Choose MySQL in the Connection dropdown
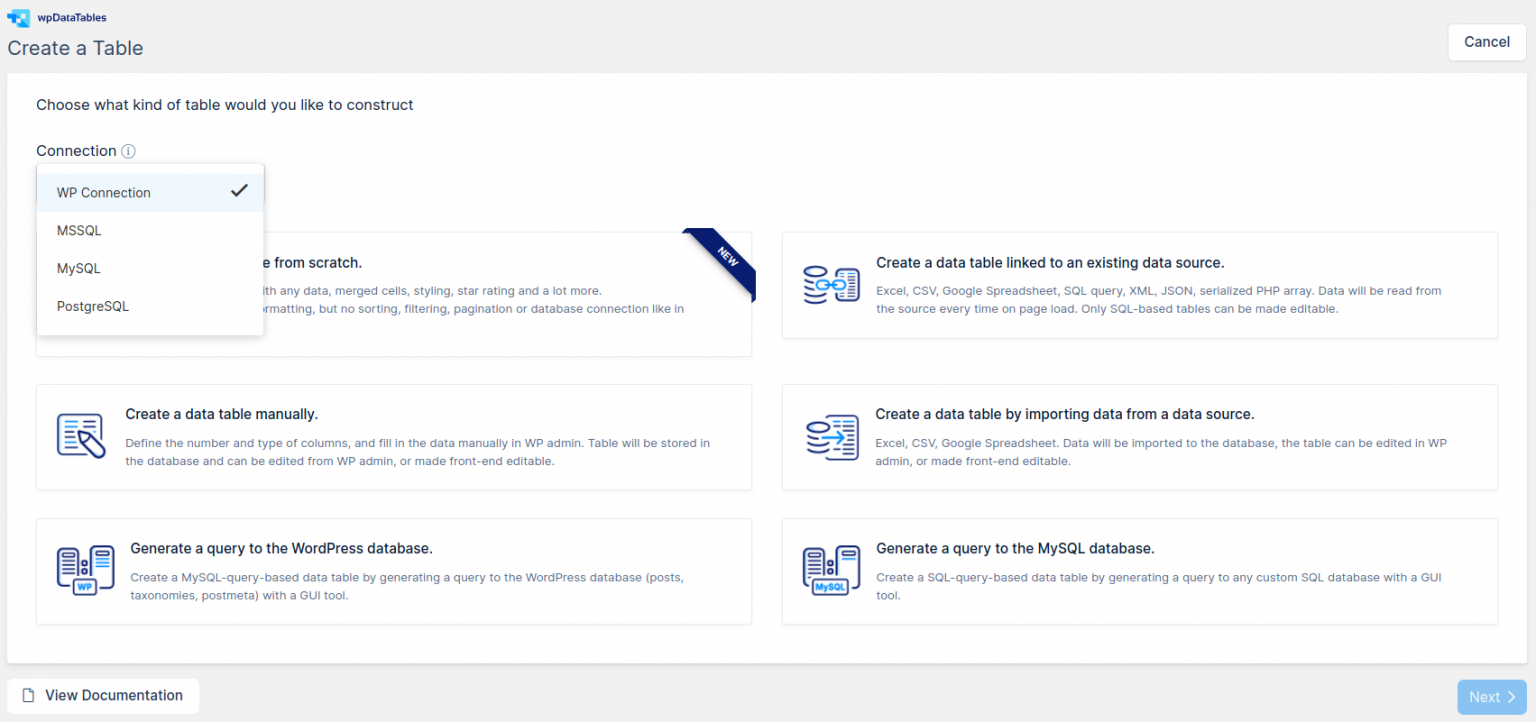Screen dimensions: 1536x722 coord(78,268)
